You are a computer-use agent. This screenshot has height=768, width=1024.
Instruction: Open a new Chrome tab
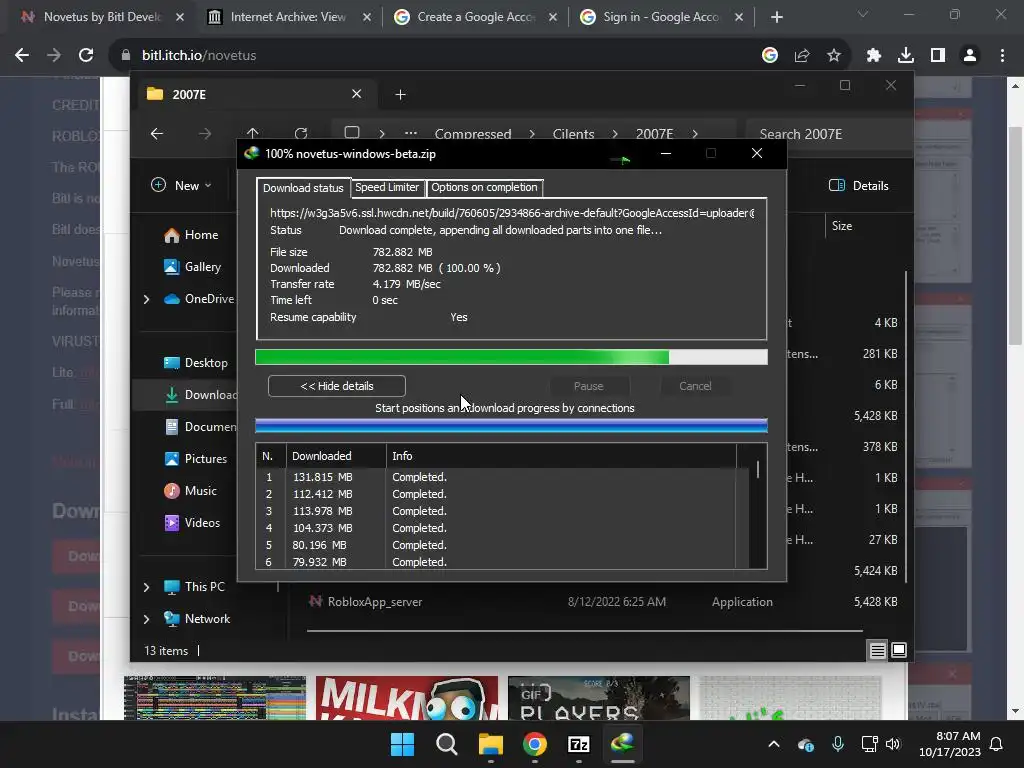click(x=776, y=18)
